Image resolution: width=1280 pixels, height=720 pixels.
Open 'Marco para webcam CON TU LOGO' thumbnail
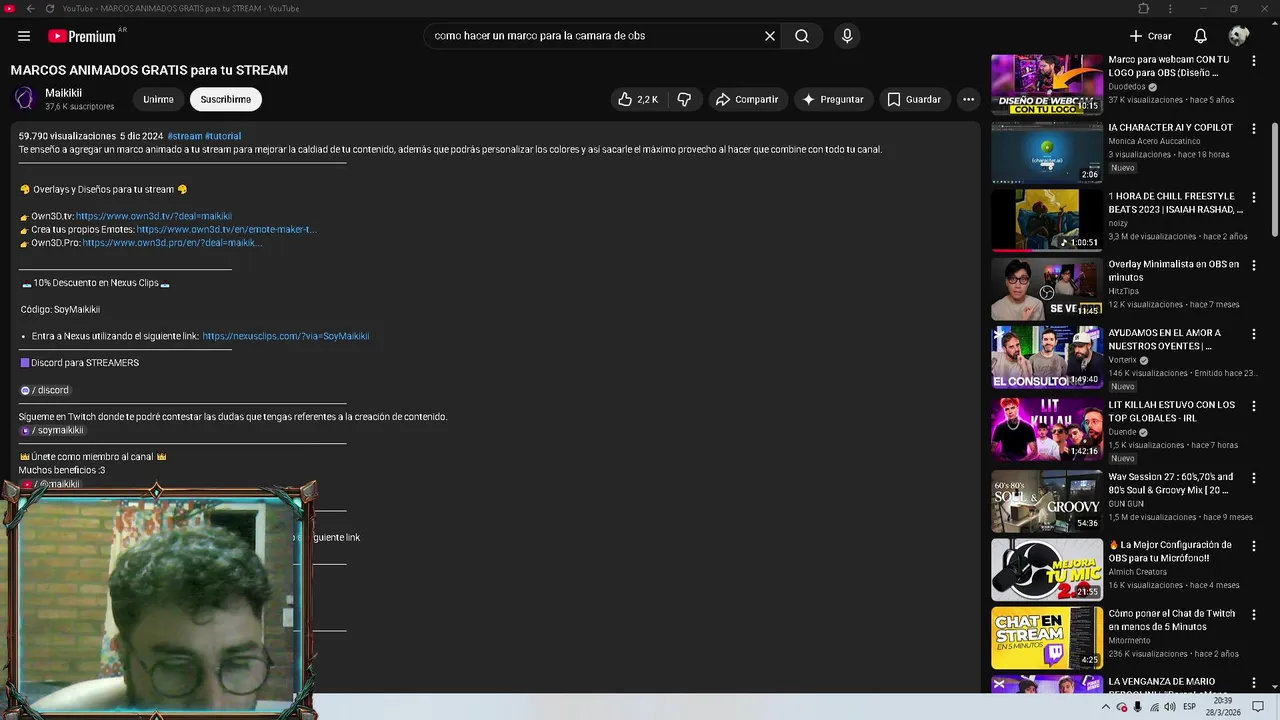1047,84
